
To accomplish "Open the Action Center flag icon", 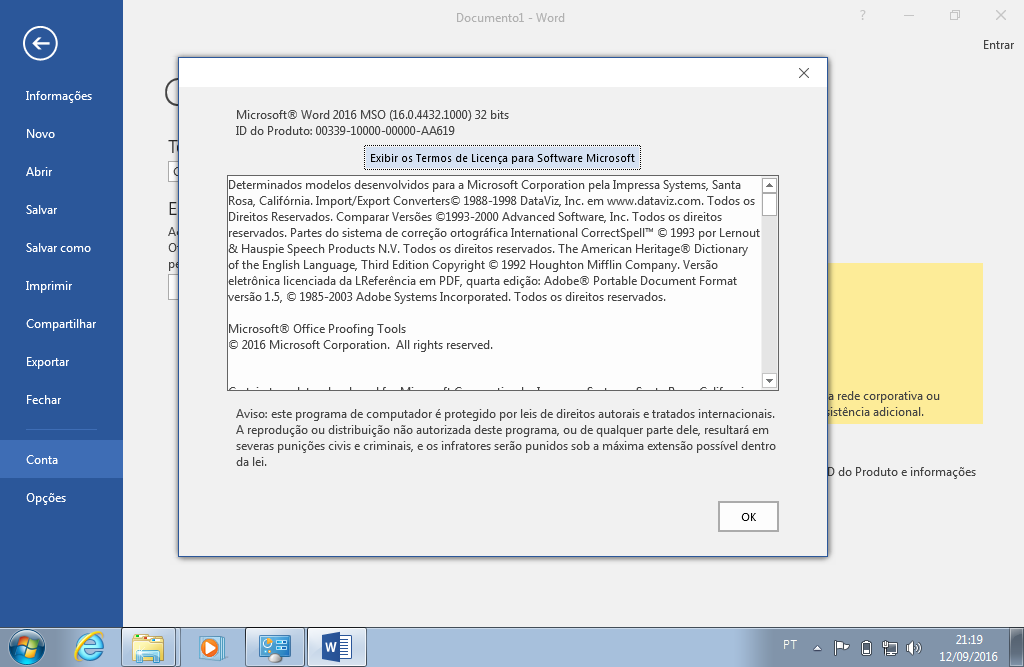I will pos(841,648).
